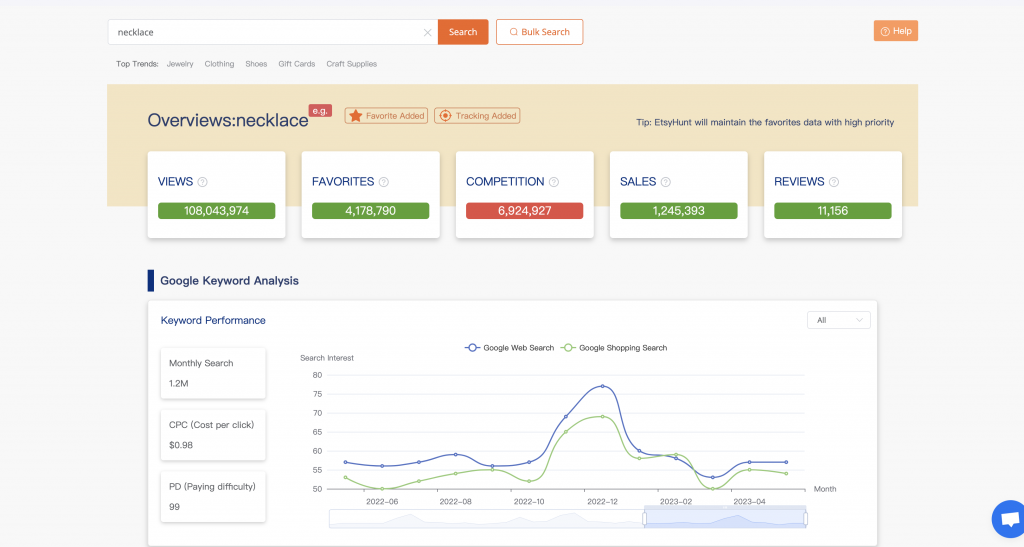
Task: Click the help icon next to VIEWS
Action: coord(203,182)
